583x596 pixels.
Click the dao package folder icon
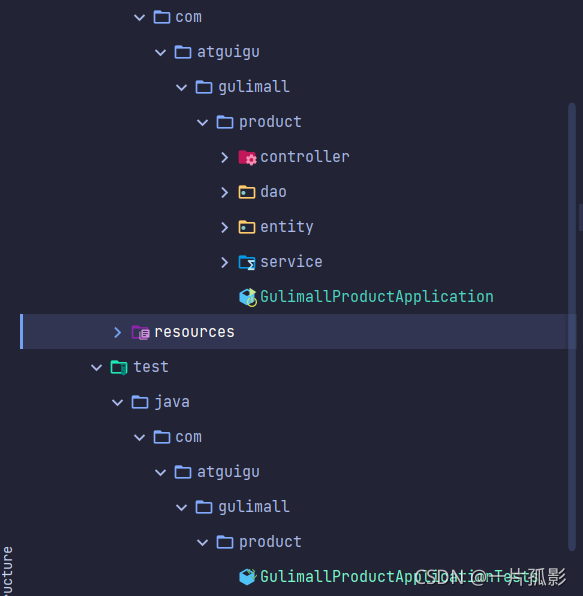[x=247, y=192]
